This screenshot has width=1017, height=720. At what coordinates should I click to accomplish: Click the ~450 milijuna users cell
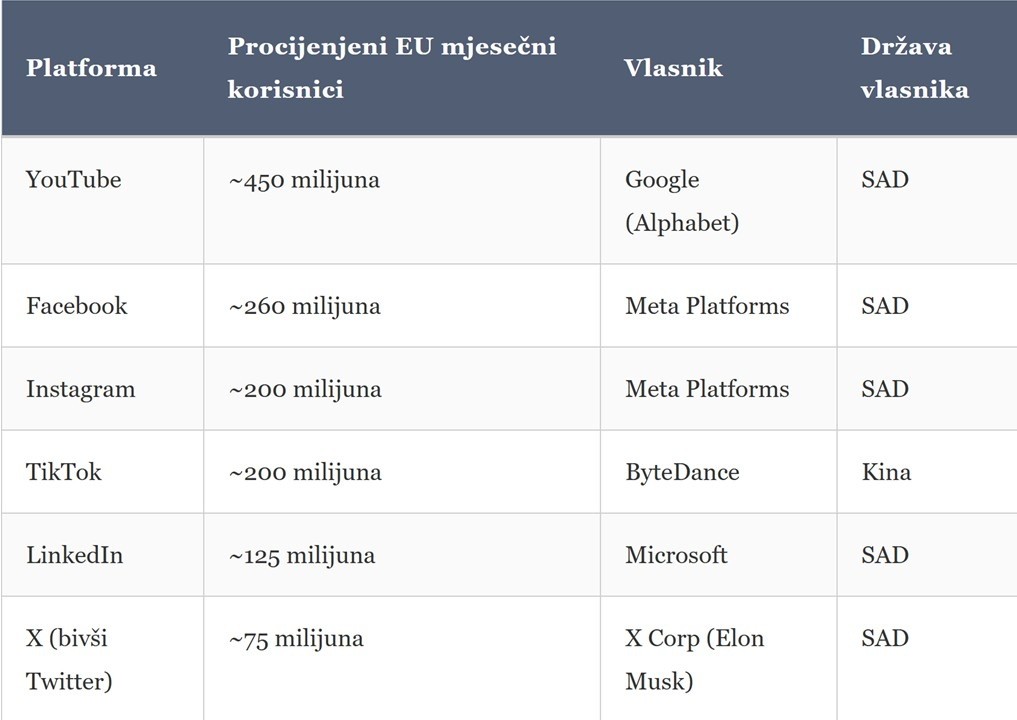click(x=304, y=180)
